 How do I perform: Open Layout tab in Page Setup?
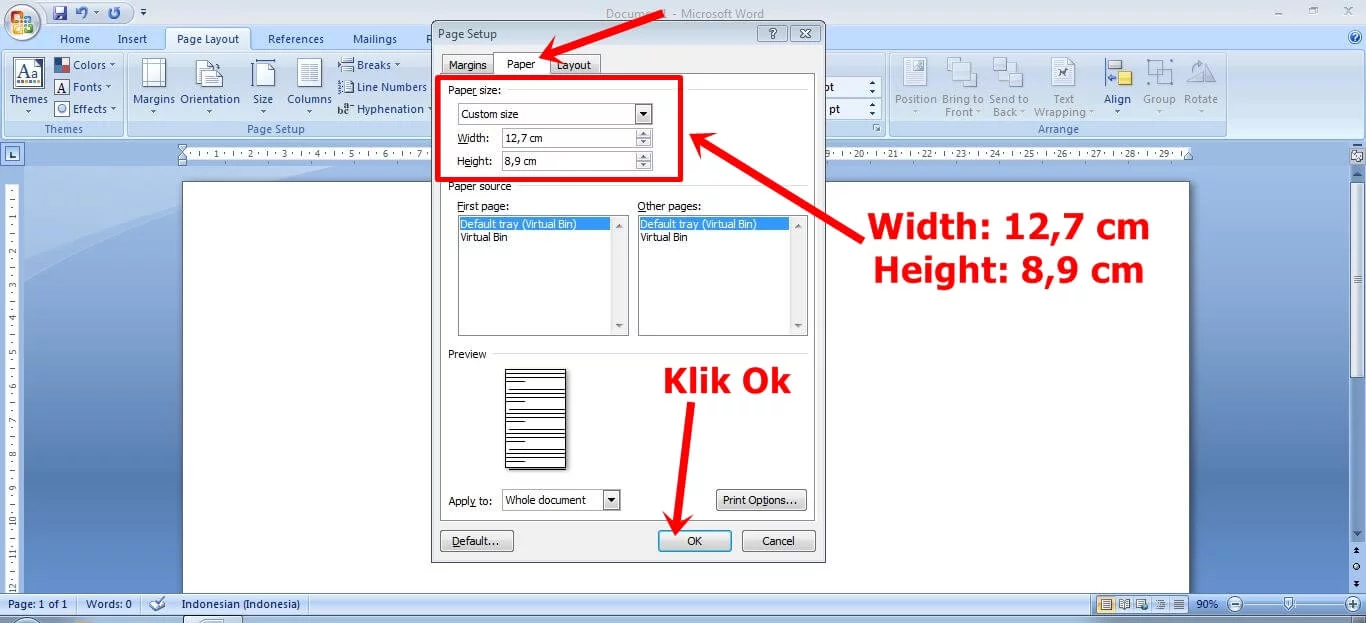click(574, 65)
